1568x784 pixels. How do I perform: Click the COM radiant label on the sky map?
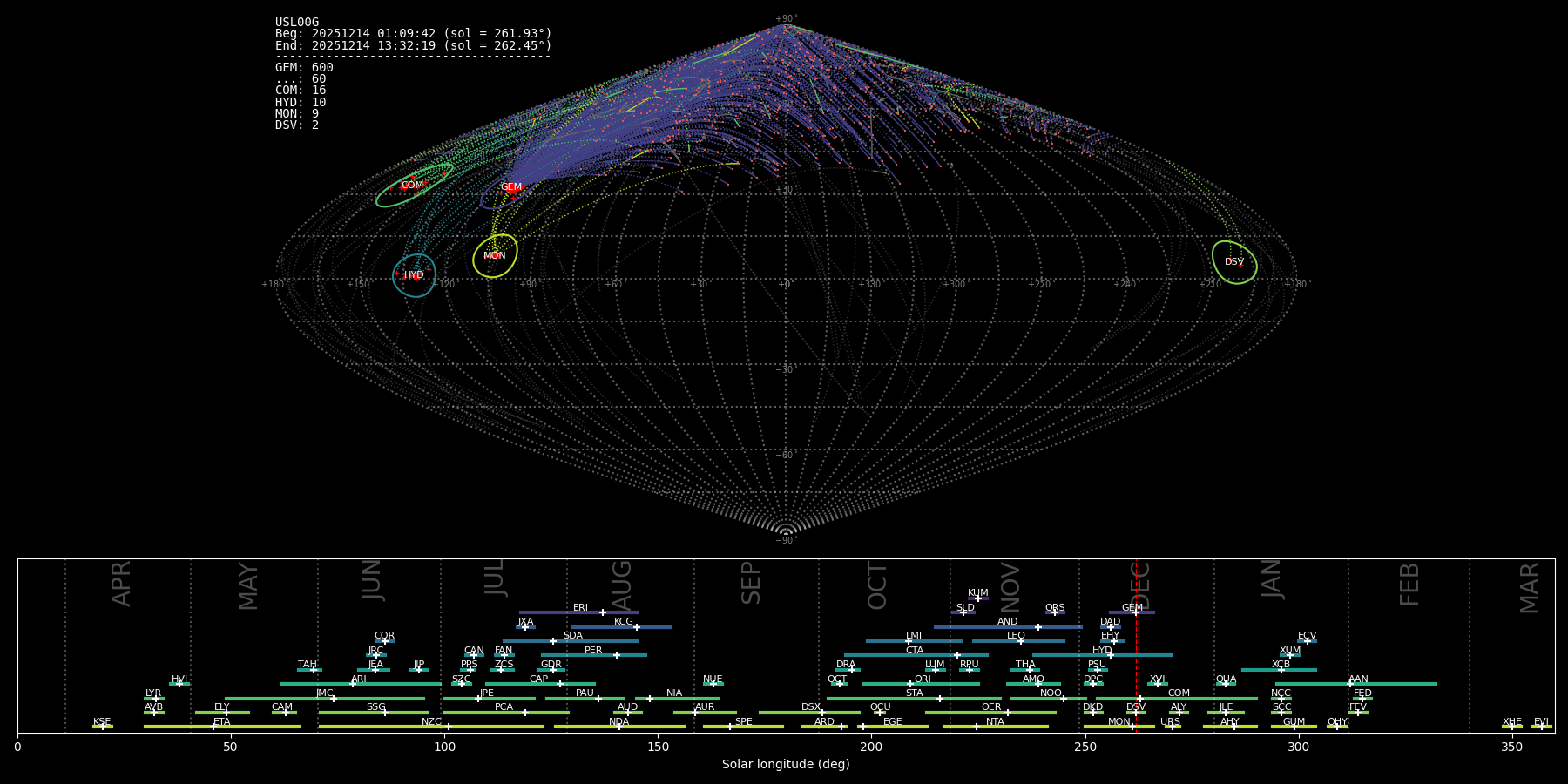tap(412, 186)
